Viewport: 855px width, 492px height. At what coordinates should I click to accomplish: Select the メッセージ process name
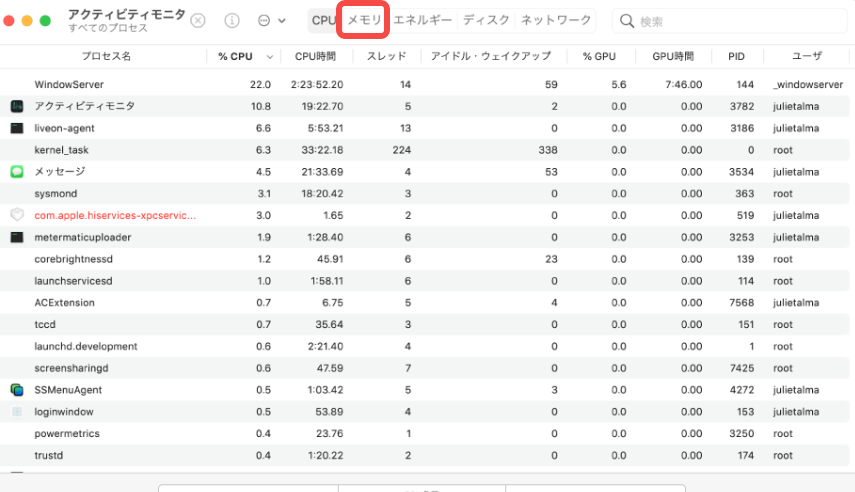59,172
